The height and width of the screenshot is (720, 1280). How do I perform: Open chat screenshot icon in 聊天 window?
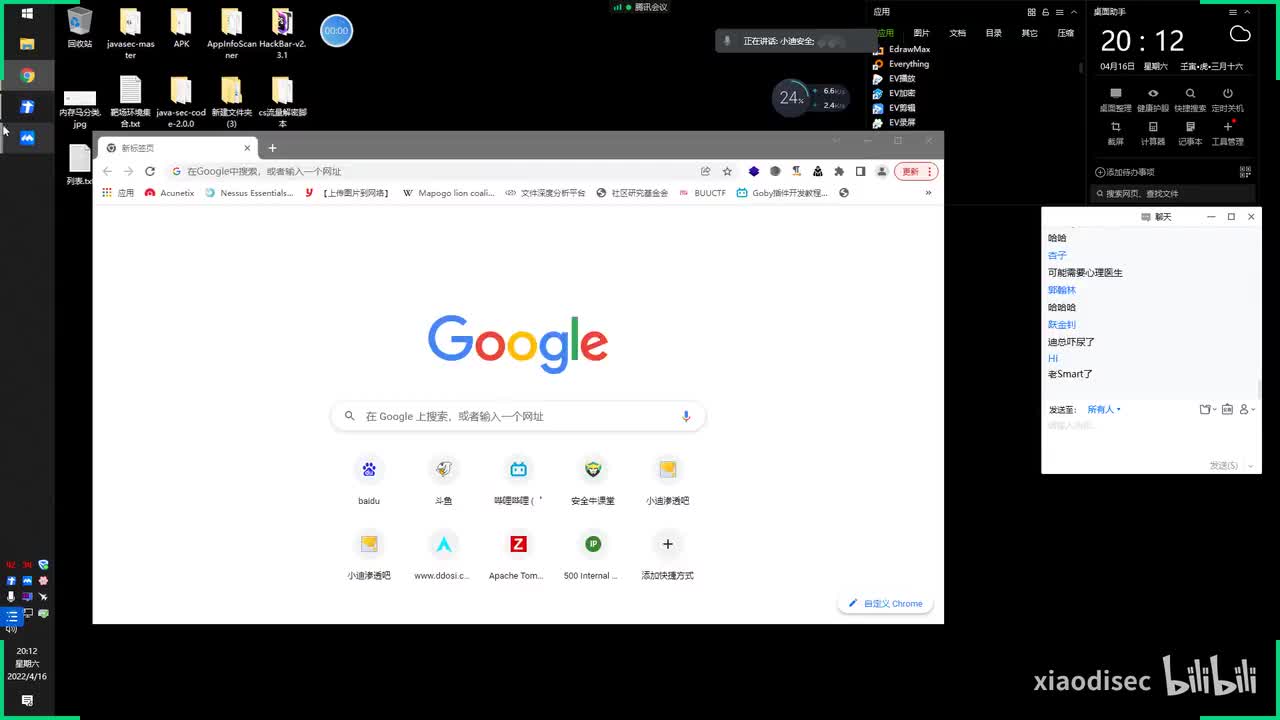[x=1227, y=409]
